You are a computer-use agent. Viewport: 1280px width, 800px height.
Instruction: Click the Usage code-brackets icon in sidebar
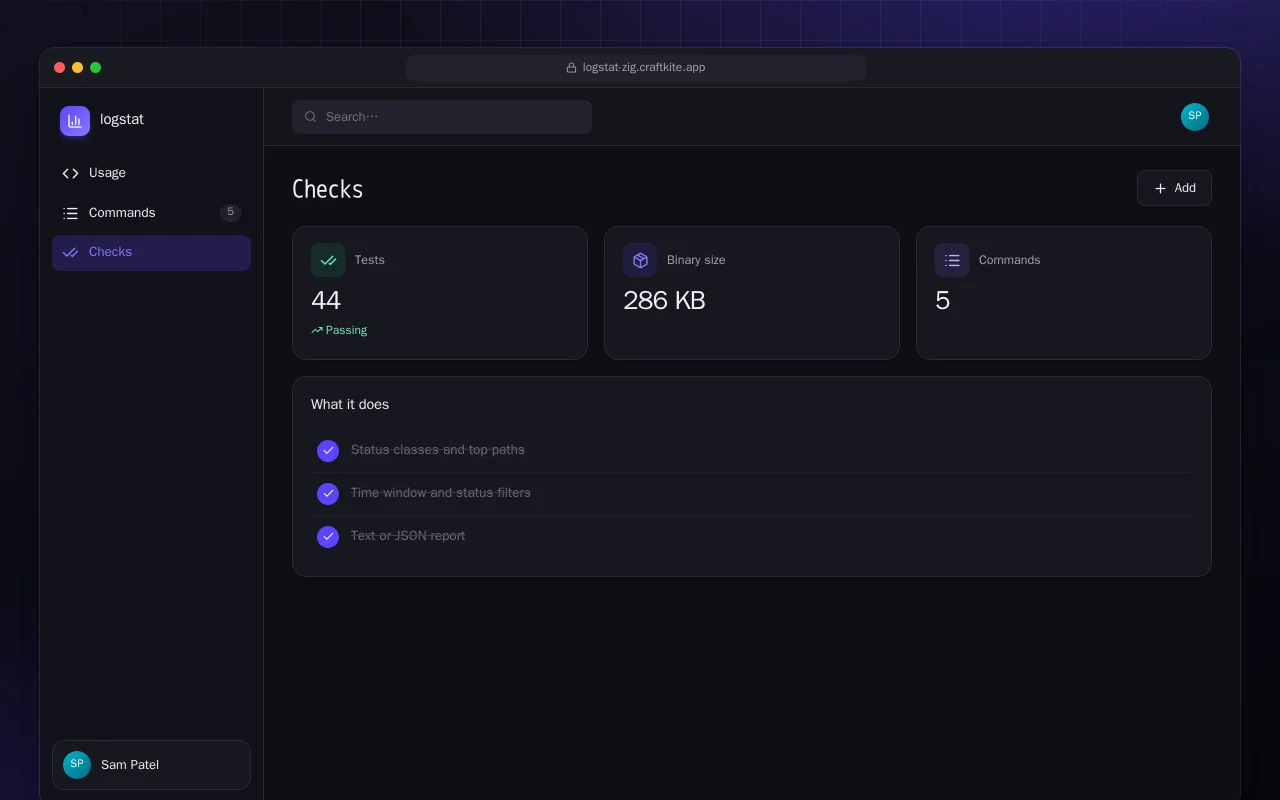point(70,173)
